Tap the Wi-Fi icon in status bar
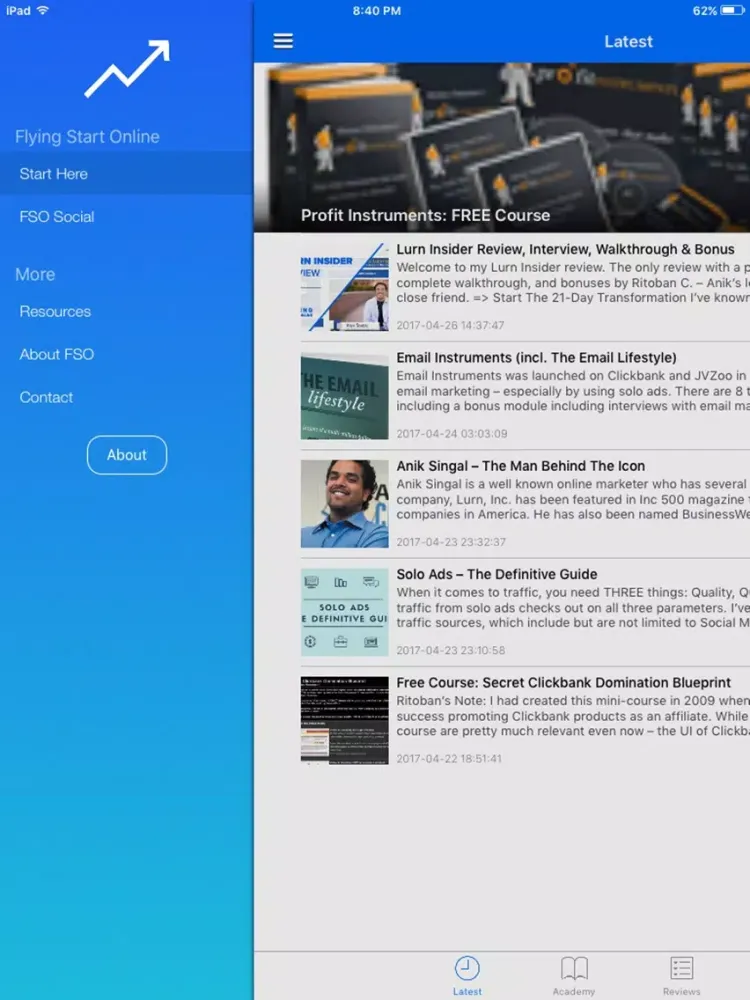 click(x=43, y=10)
